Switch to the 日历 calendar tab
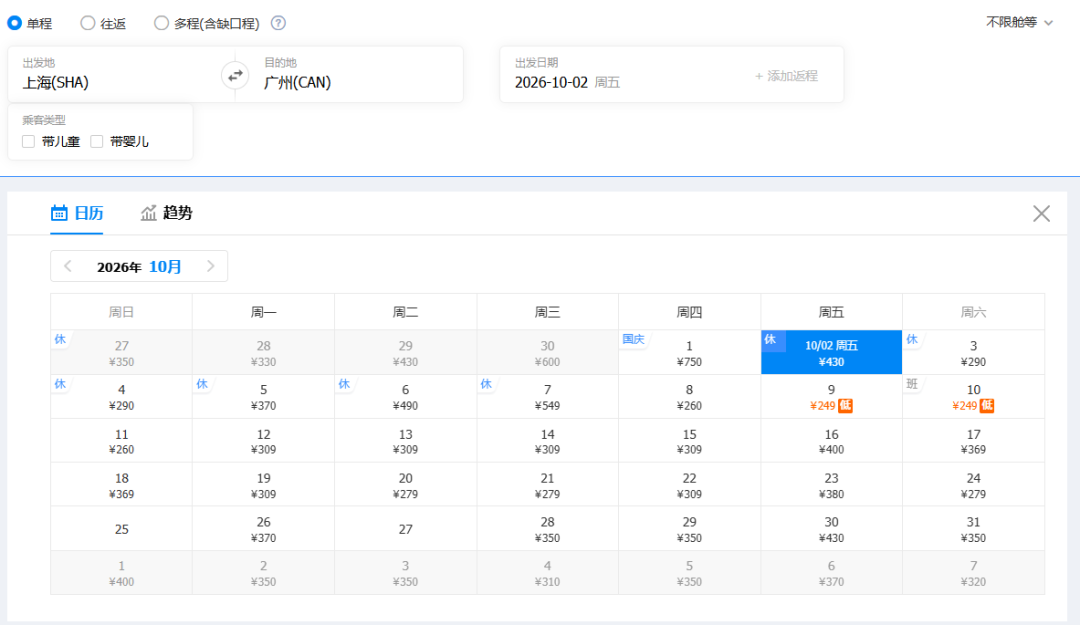The image size is (1080, 625). point(76,213)
